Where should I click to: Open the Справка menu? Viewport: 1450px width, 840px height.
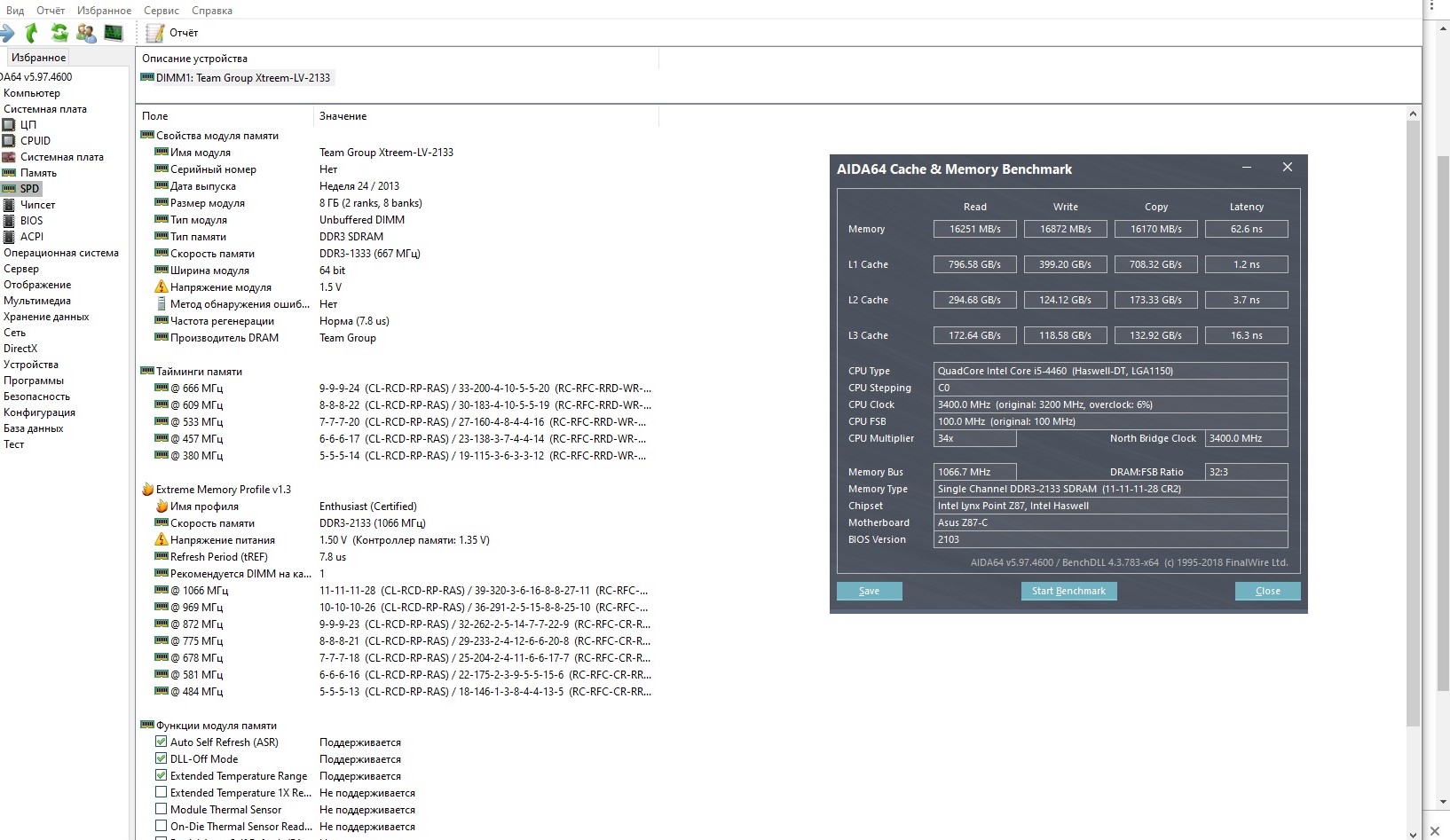(x=212, y=11)
